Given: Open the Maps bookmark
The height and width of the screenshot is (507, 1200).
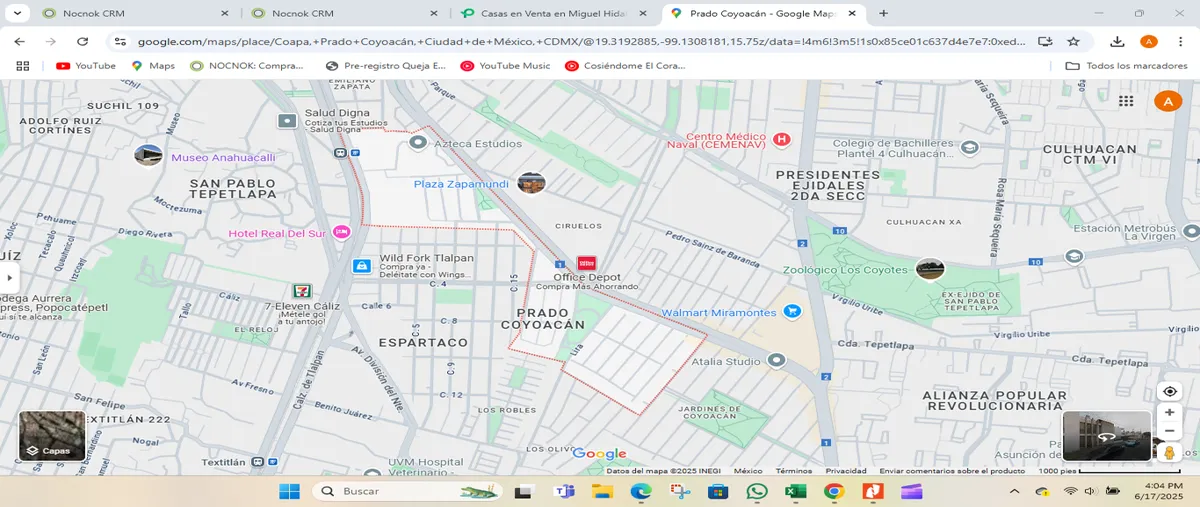Looking at the screenshot, I should (x=152, y=66).
